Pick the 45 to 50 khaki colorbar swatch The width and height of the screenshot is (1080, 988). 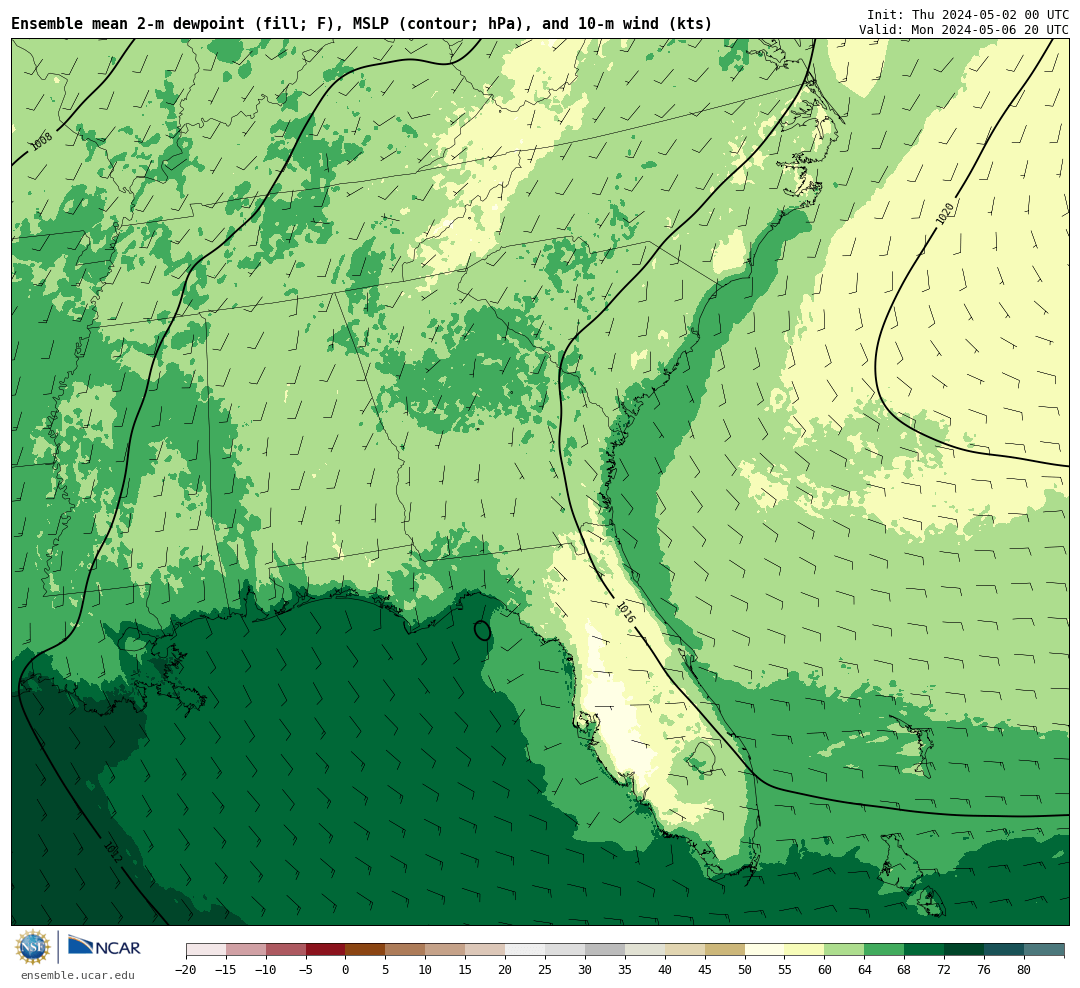tap(725, 950)
